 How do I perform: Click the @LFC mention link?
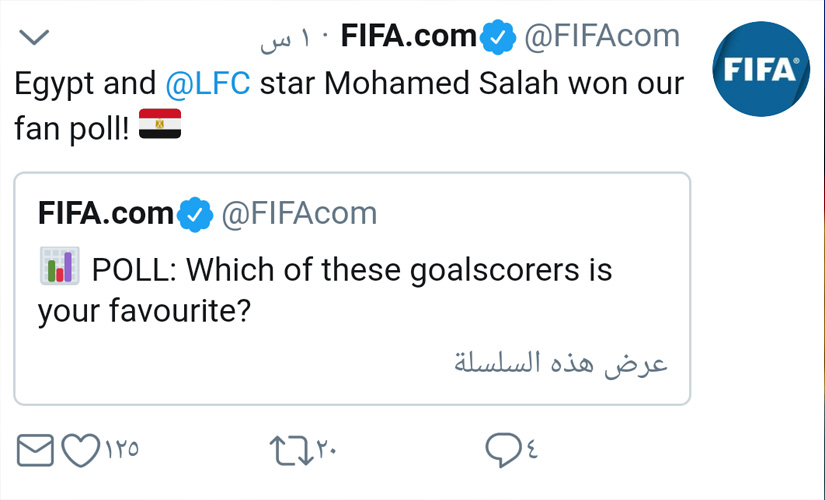click(x=206, y=83)
